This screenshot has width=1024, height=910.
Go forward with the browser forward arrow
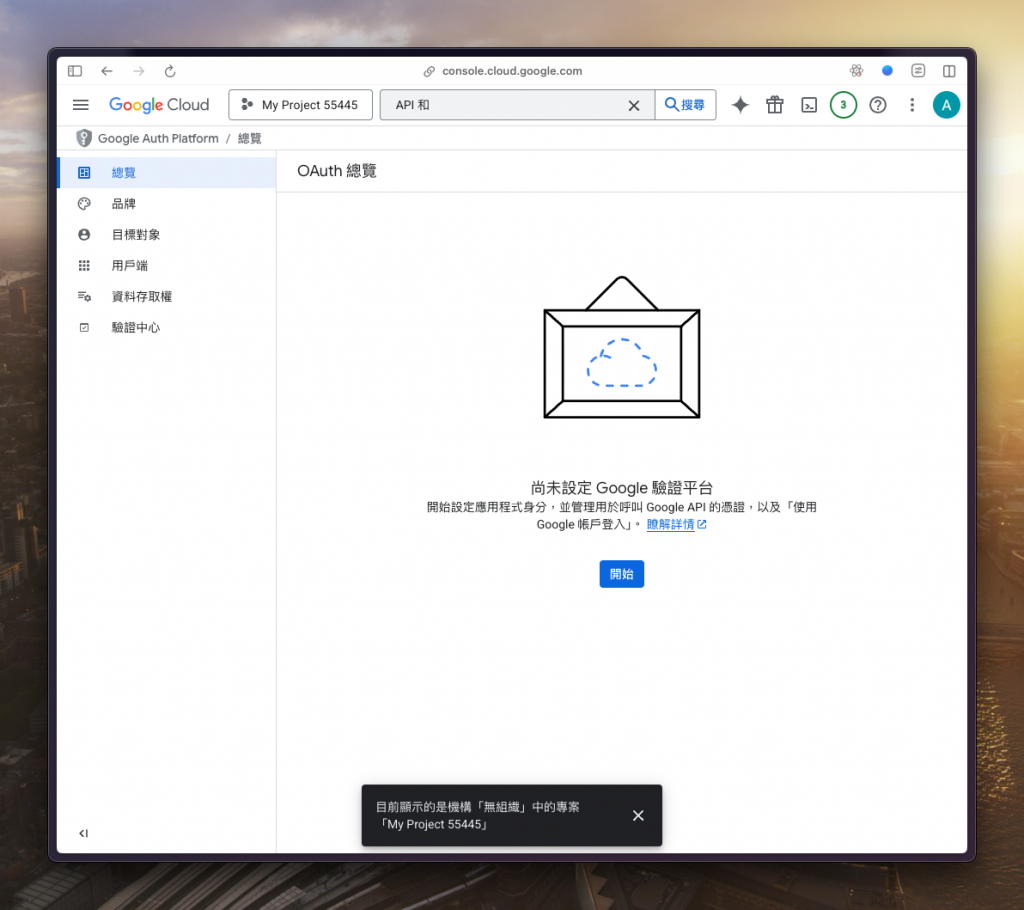pyautogui.click(x=138, y=71)
